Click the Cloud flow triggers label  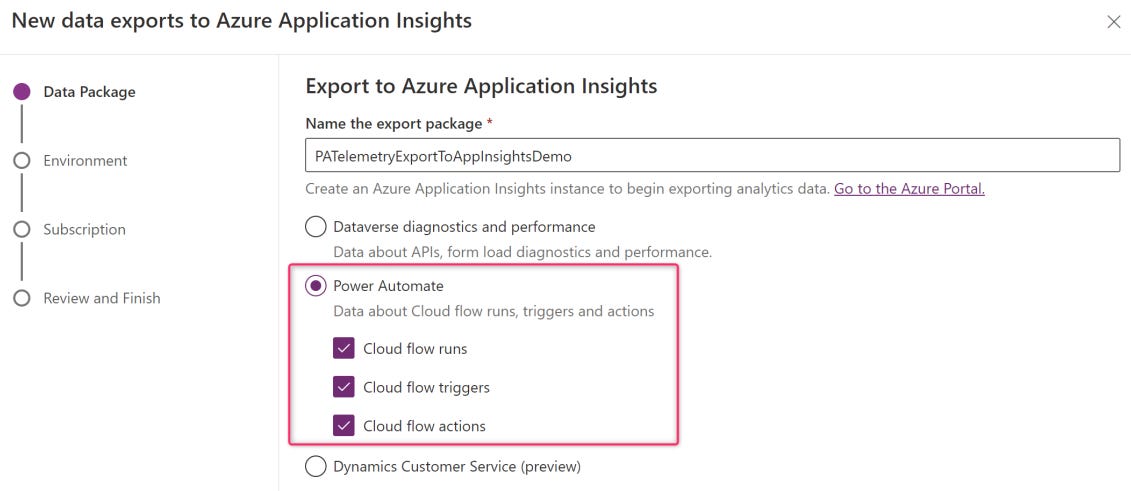(426, 387)
